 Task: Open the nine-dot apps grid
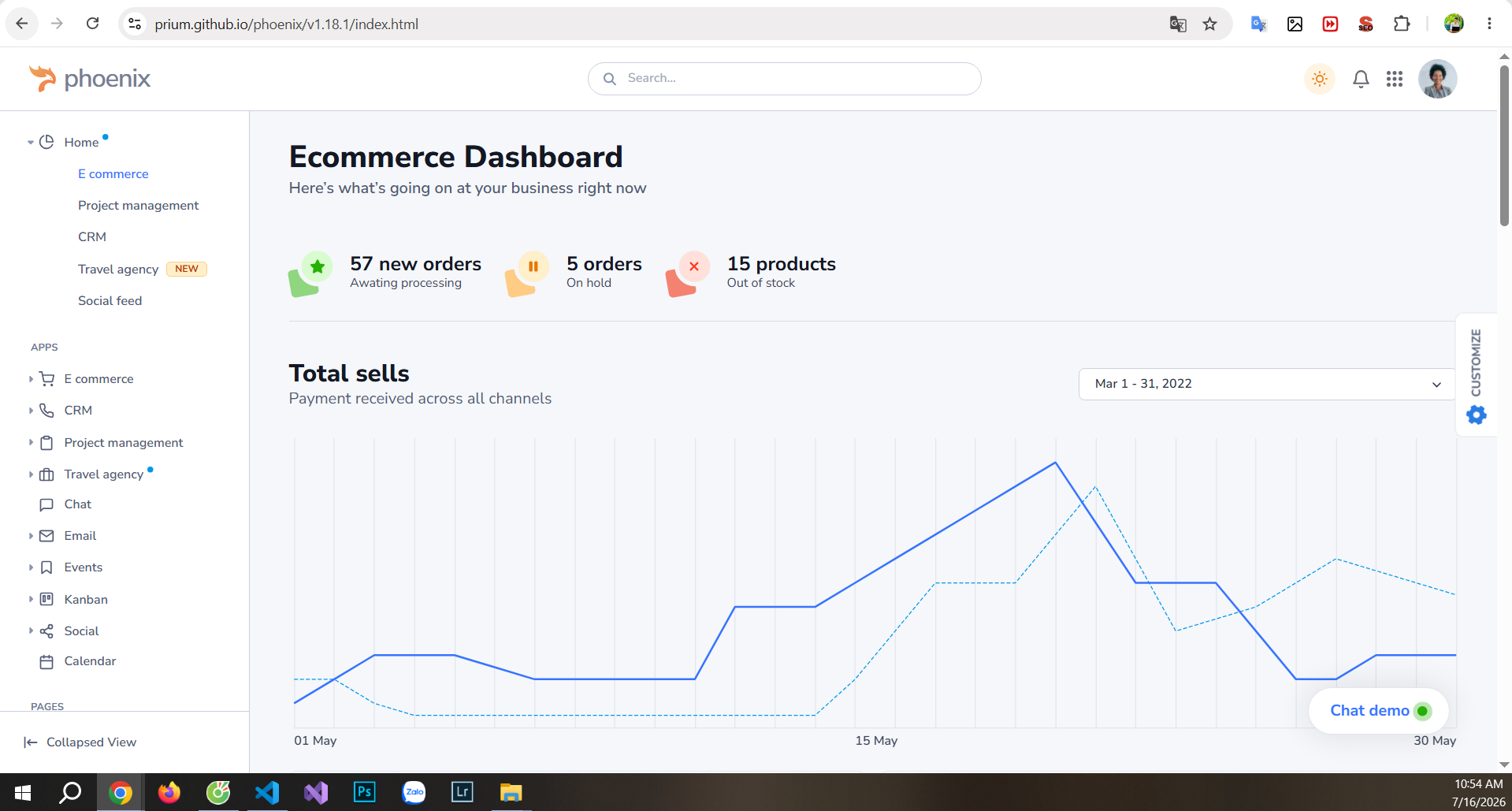[1395, 79]
